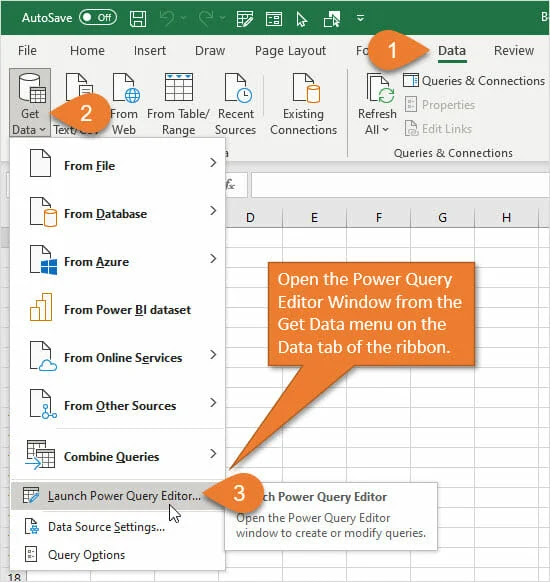Click the Query Options list icon
This screenshot has width=552, height=583.
click(x=31, y=554)
